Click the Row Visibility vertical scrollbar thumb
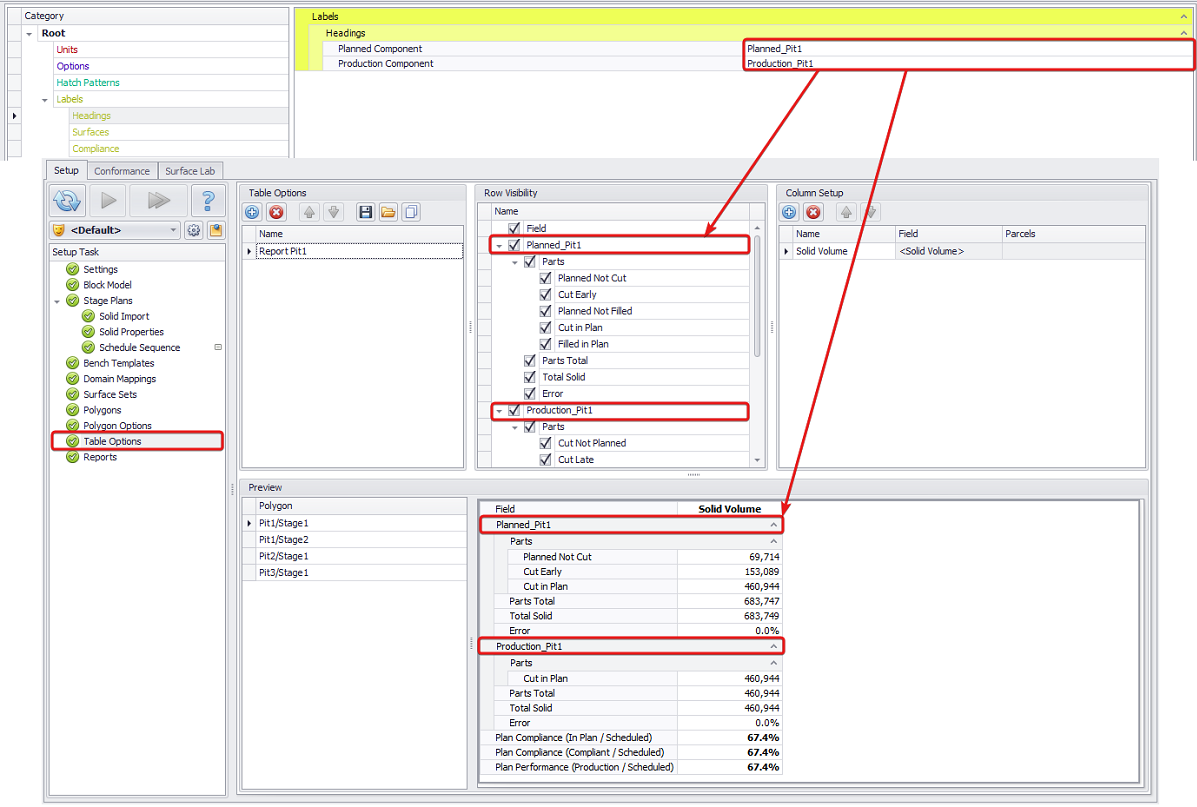The width and height of the screenshot is (1197, 807). click(x=757, y=295)
